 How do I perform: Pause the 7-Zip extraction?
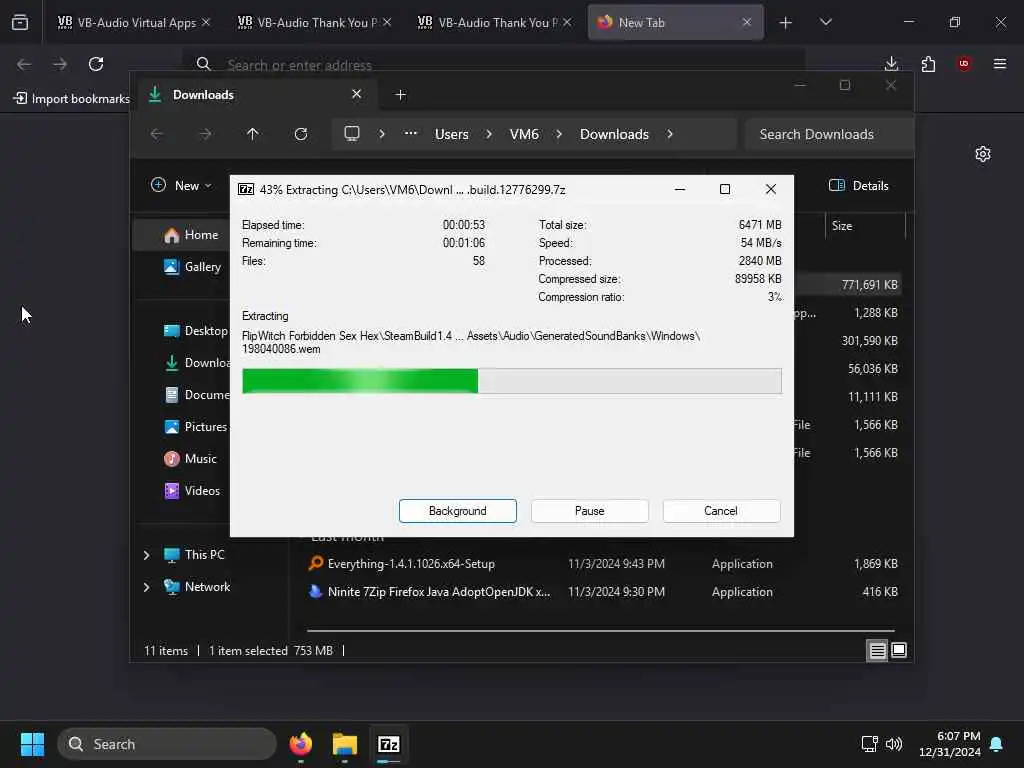click(x=589, y=511)
